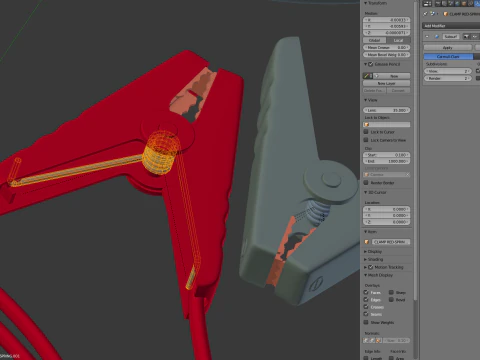
Task: Clear the local Camera with the X
Action: [407, 175]
